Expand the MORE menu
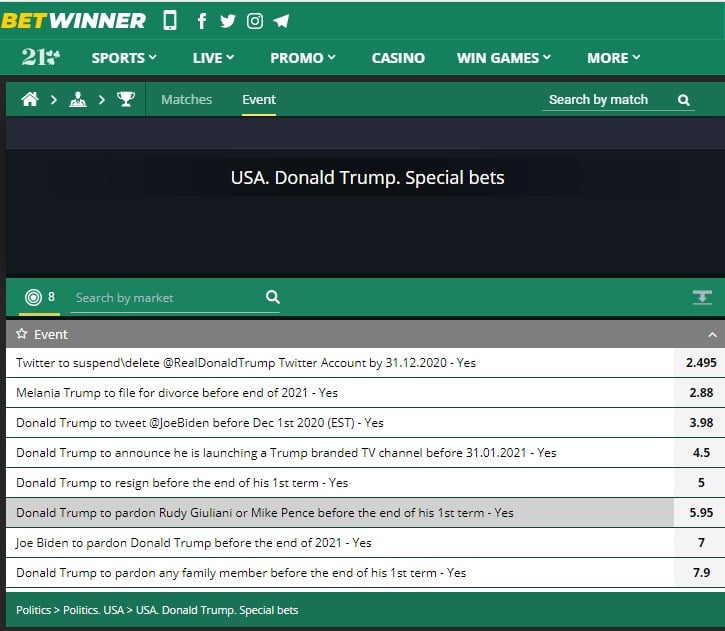Viewport: 725px width, 631px height. pos(614,58)
